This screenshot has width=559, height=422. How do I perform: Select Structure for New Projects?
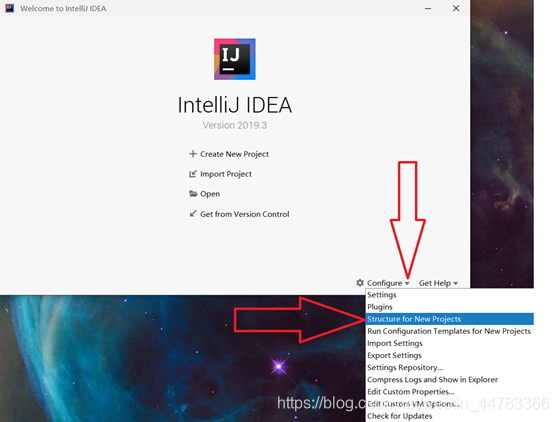click(450, 319)
